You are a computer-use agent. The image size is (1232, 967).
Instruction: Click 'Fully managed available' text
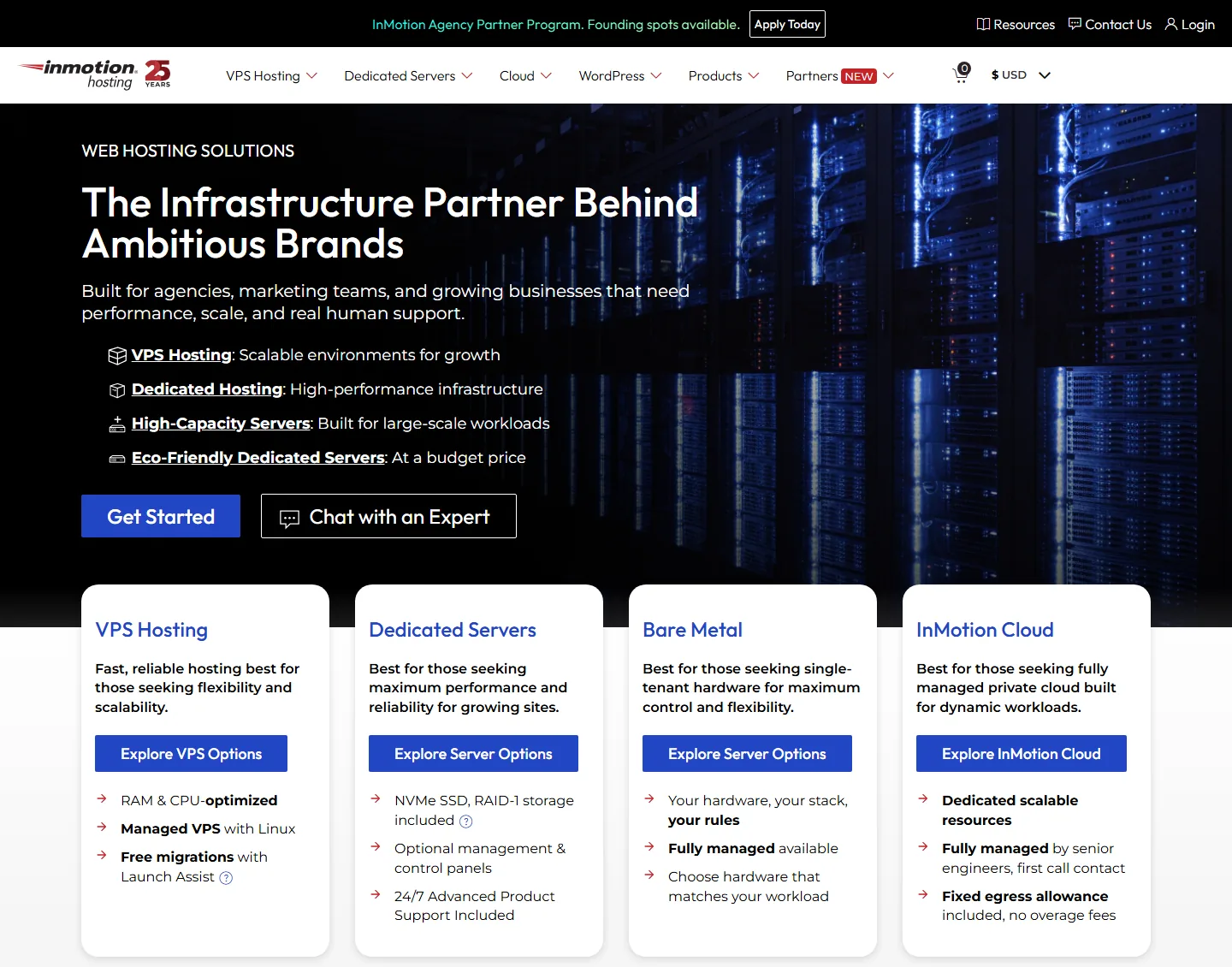pos(753,848)
